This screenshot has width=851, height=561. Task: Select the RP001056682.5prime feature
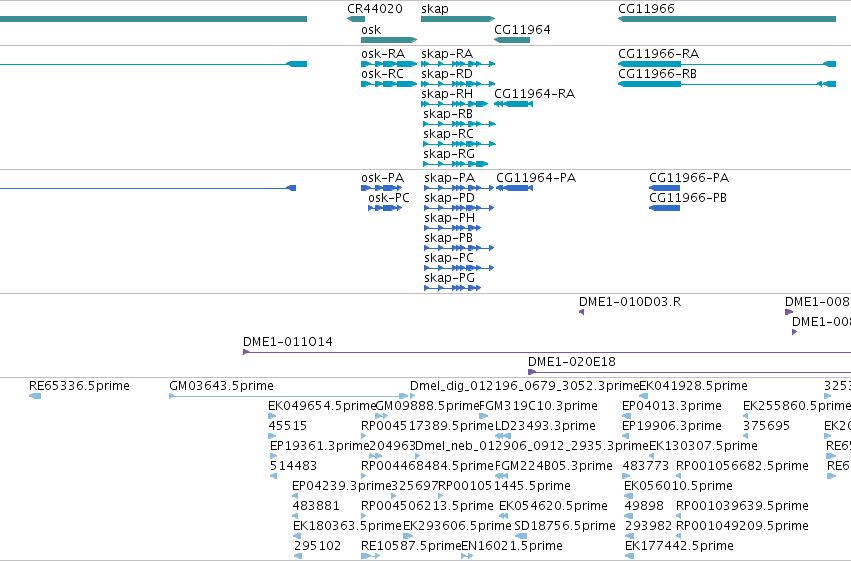[678, 476]
